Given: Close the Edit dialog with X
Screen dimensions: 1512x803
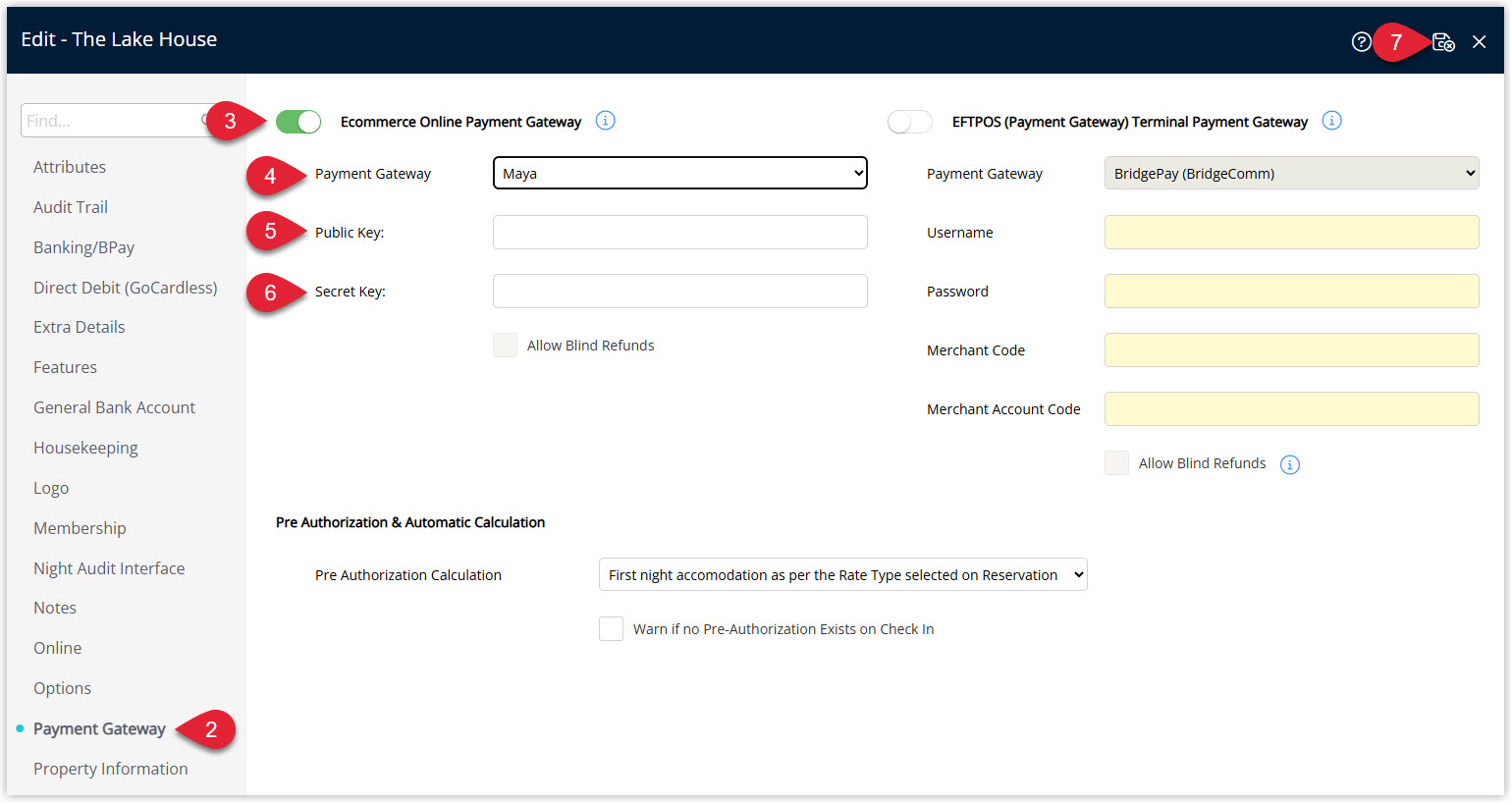Looking at the screenshot, I should (x=1479, y=41).
